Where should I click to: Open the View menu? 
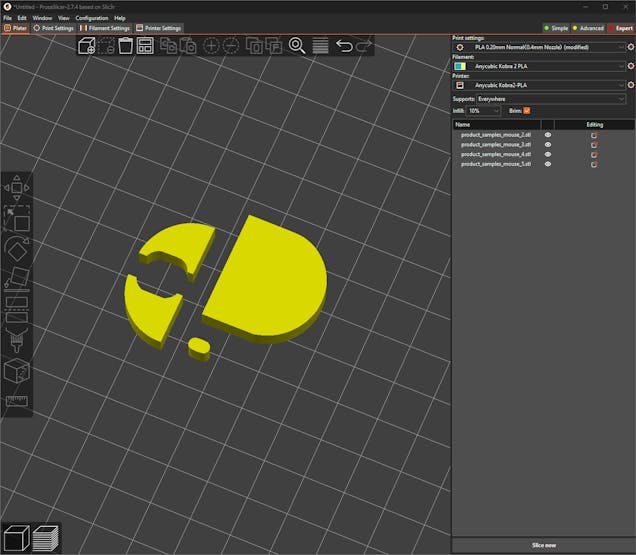[x=64, y=18]
